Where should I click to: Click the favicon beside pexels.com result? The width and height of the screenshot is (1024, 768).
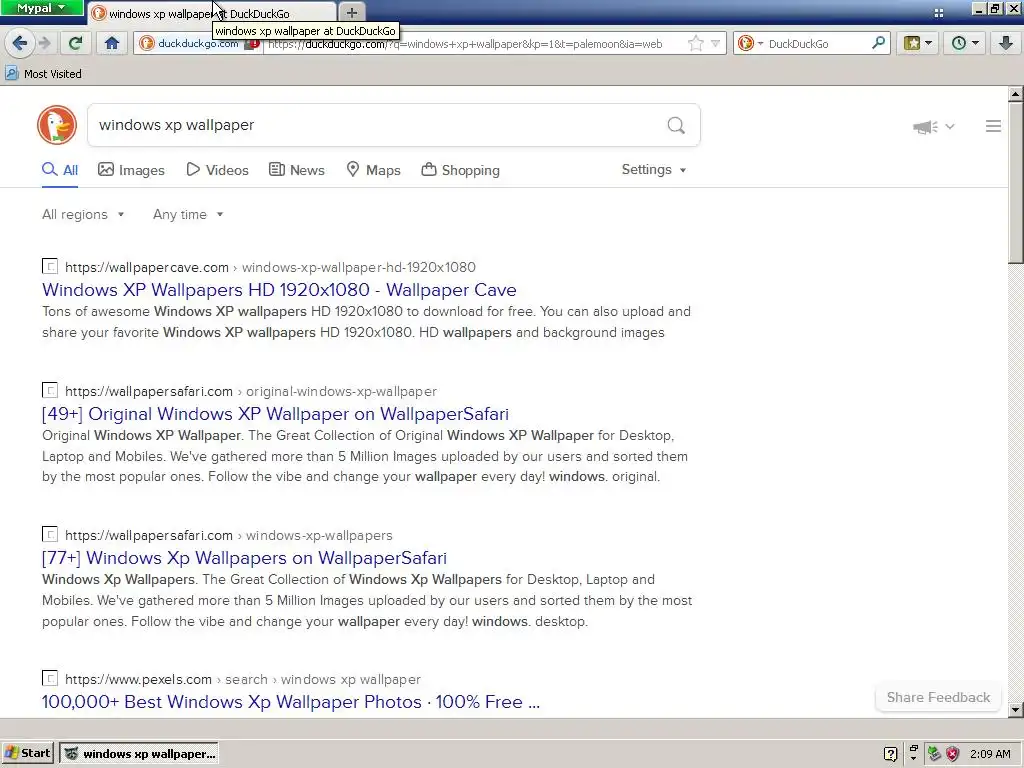50,678
